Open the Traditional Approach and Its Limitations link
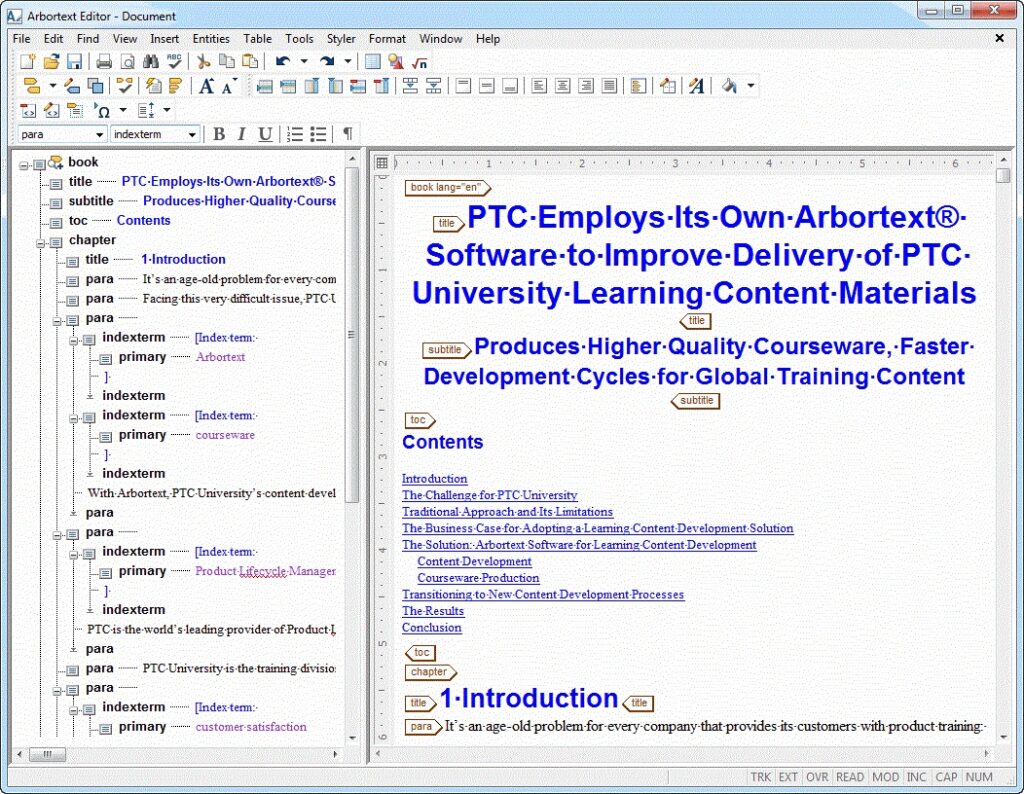This screenshot has height=794, width=1024. pyautogui.click(x=507, y=512)
